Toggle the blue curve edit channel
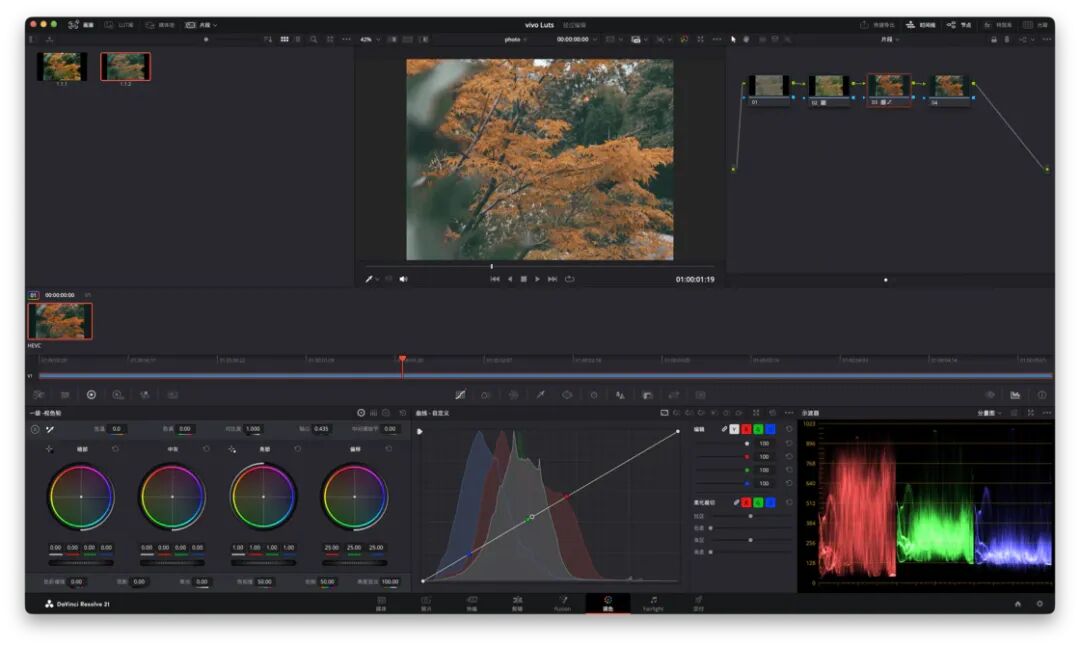The height and width of the screenshot is (647, 1080). (x=770, y=429)
